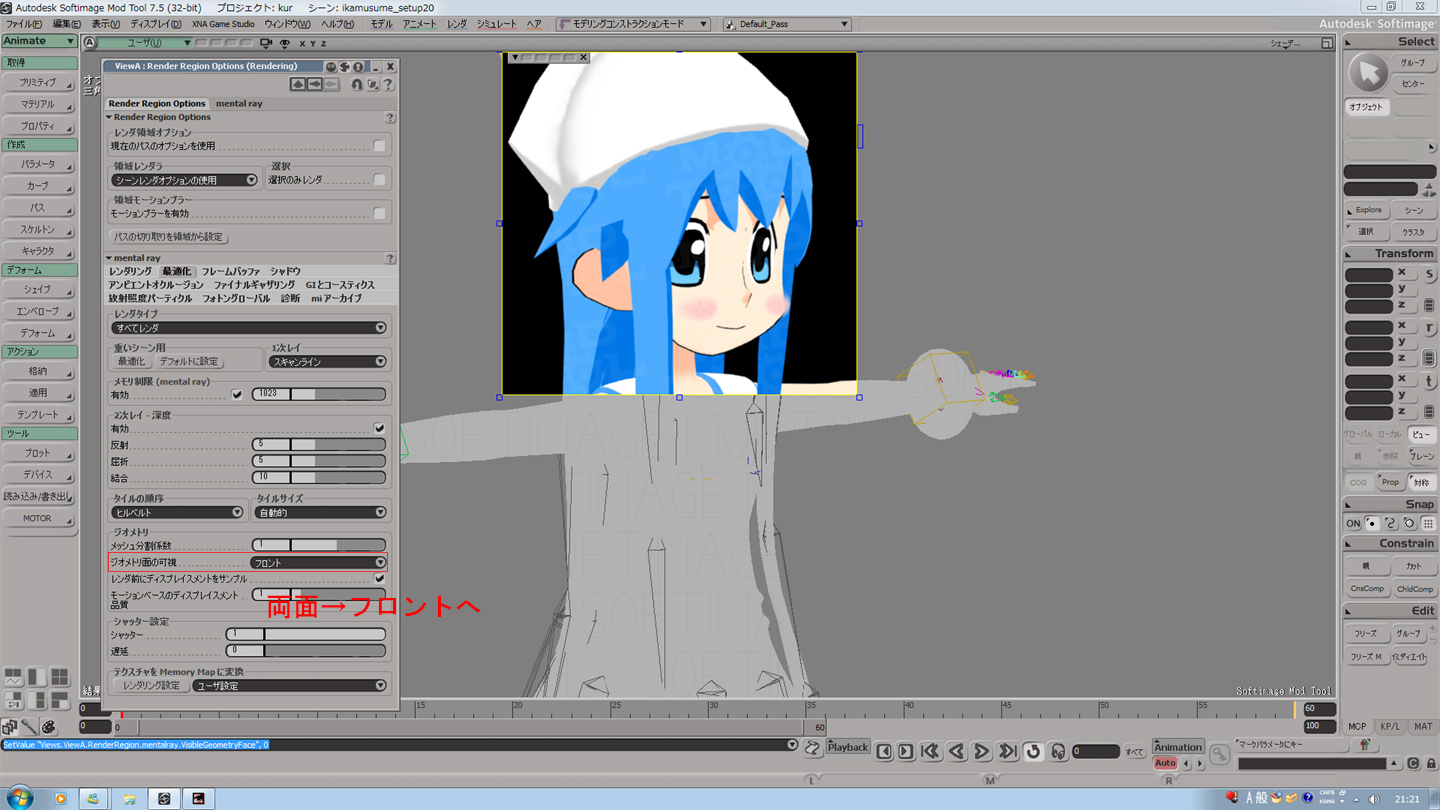This screenshot has height=810, width=1440.
Task: Click the four-viewport layout icon
Action: (x=60, y=678)
